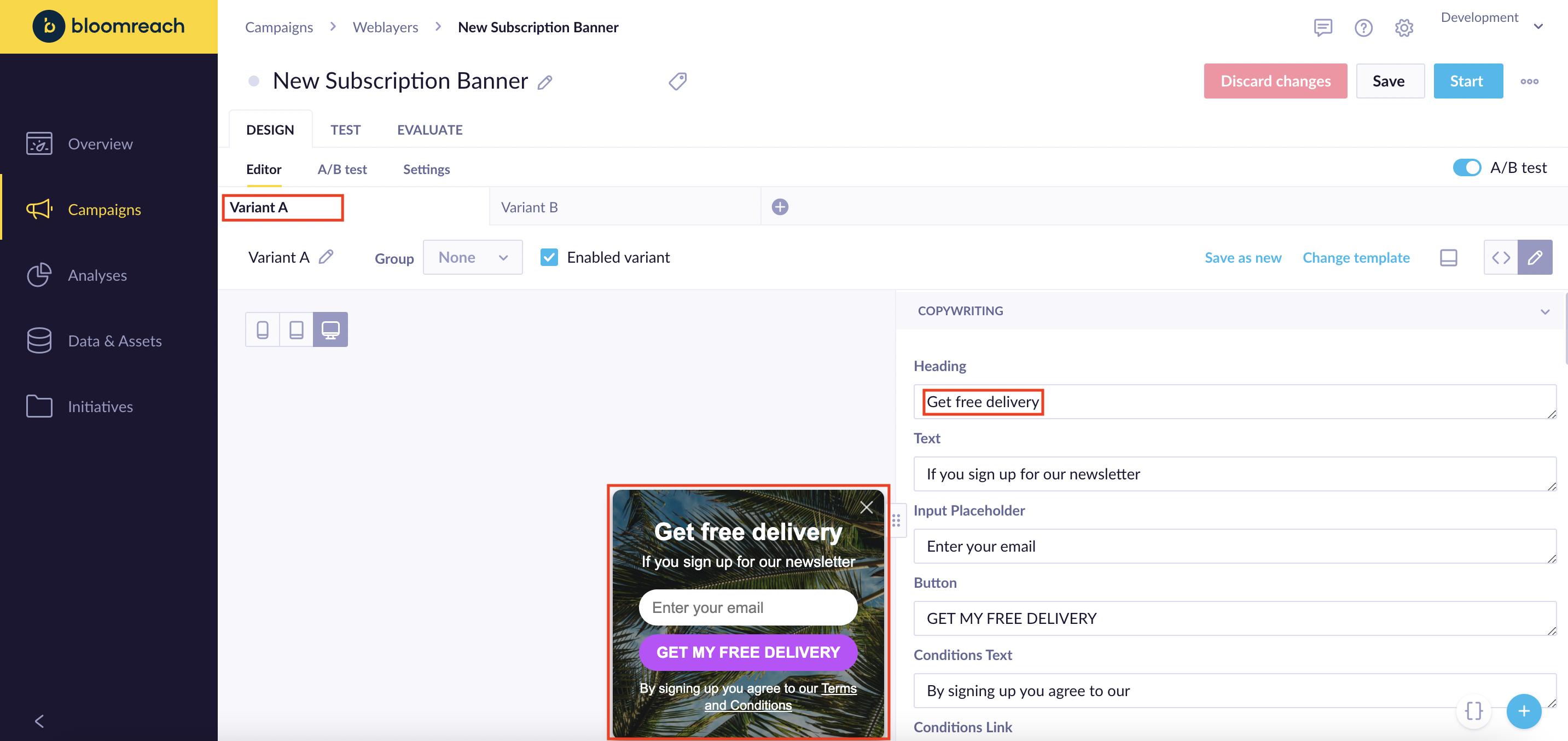
Task: Uncheck the Enabled variant checkbox
Action: point(549,258)
